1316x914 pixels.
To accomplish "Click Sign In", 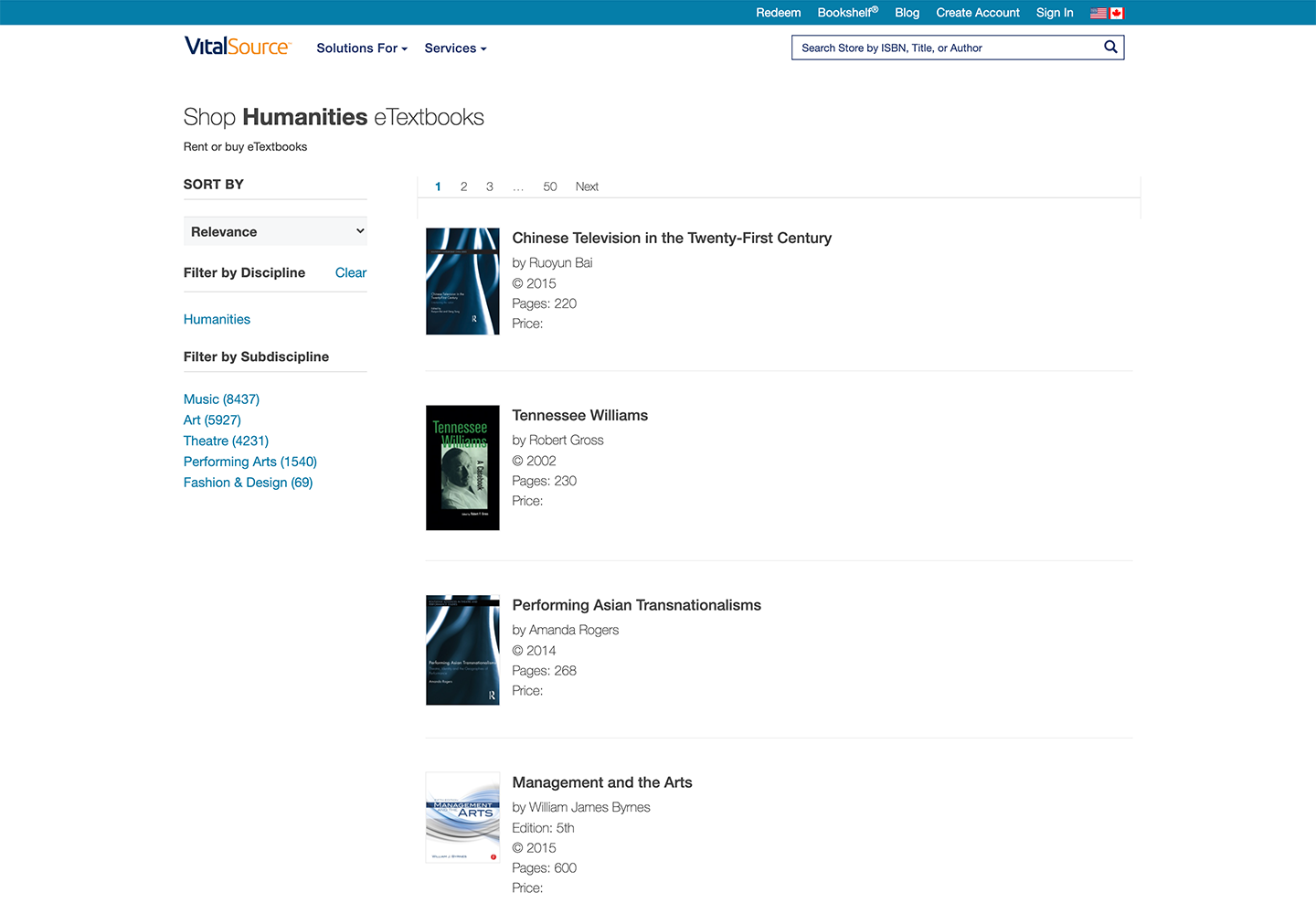I will click(x=1055, y=13).
